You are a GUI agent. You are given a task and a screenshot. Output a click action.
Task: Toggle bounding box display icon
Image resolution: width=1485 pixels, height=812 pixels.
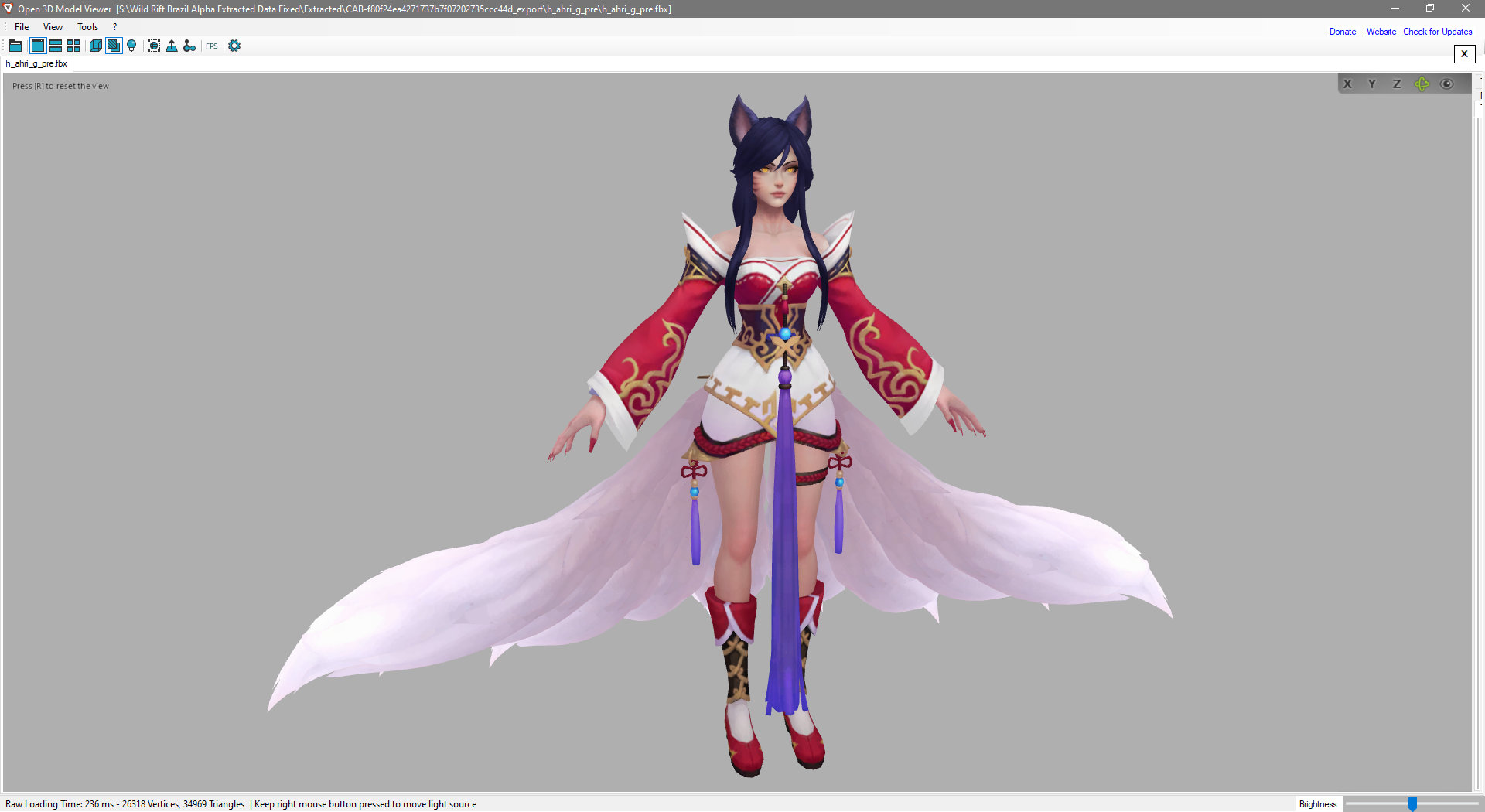154,46
